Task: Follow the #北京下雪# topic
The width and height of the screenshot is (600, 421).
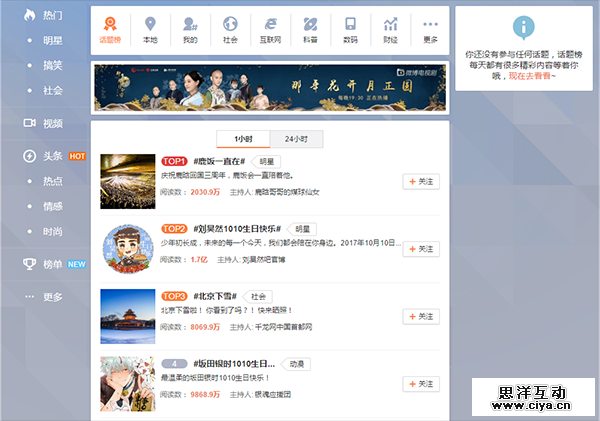Action: 421,316
